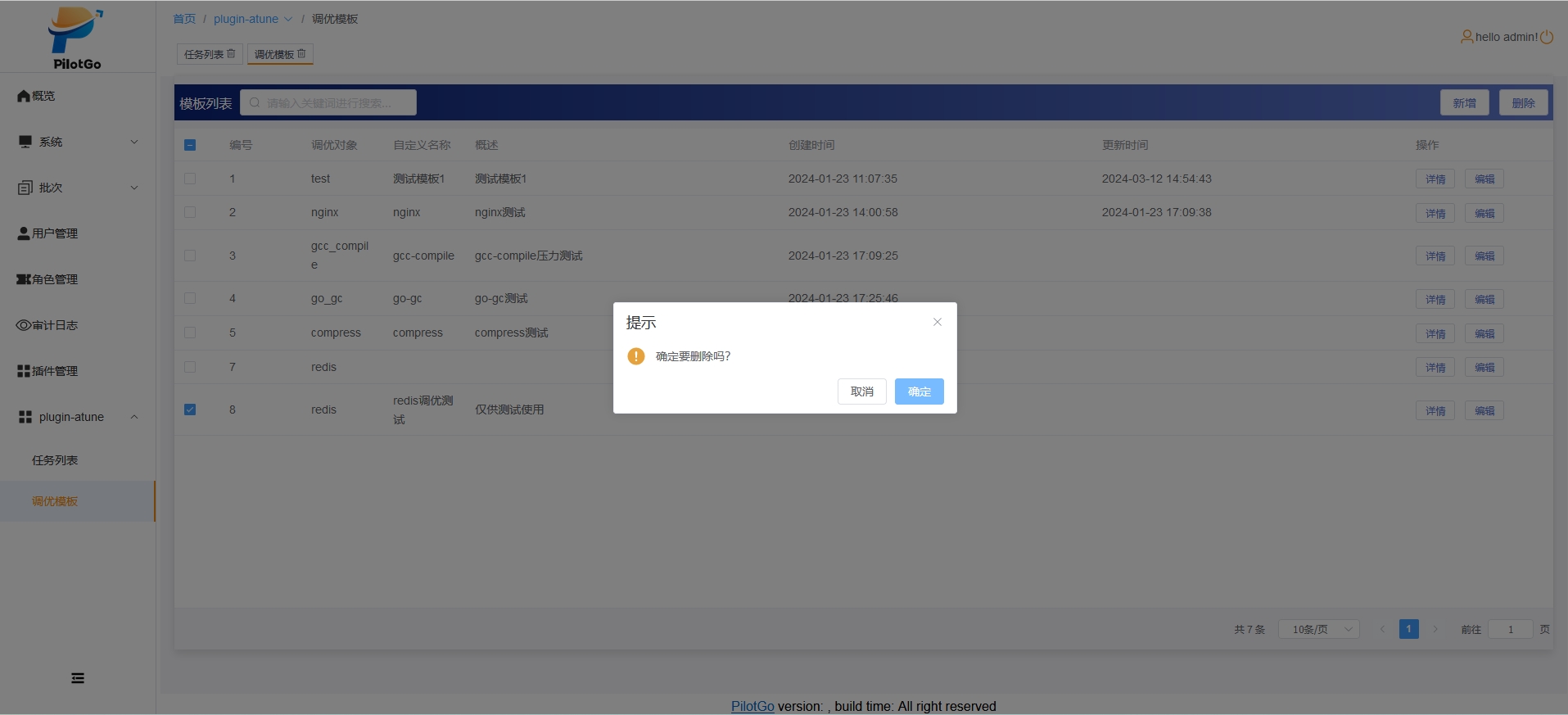Confirm deletion with 确定 button
The height and width of the screenshot is (715, 1568).
pyautogui.click(x=919, y=391)
